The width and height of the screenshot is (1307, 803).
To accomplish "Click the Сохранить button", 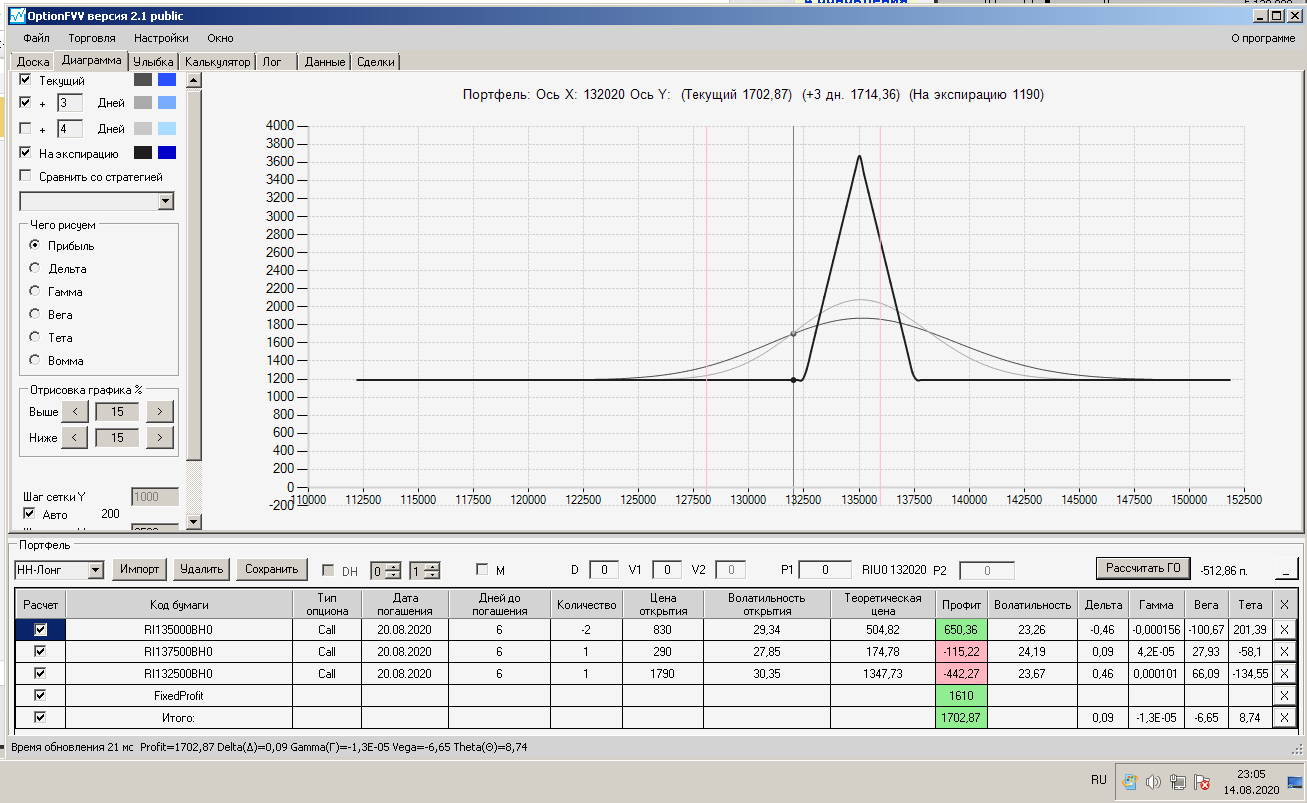I will point(271,569).
